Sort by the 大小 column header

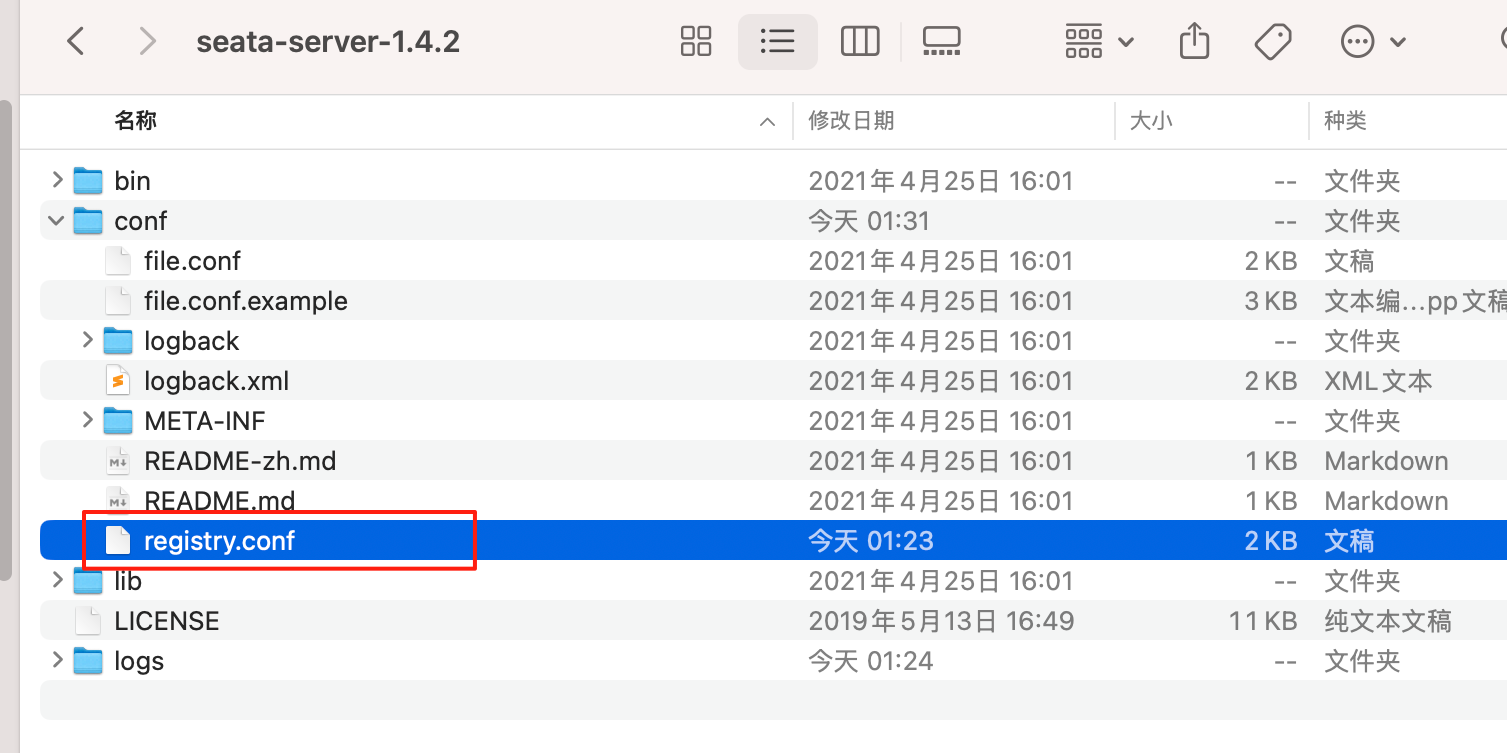click(x=1151, y=121)
